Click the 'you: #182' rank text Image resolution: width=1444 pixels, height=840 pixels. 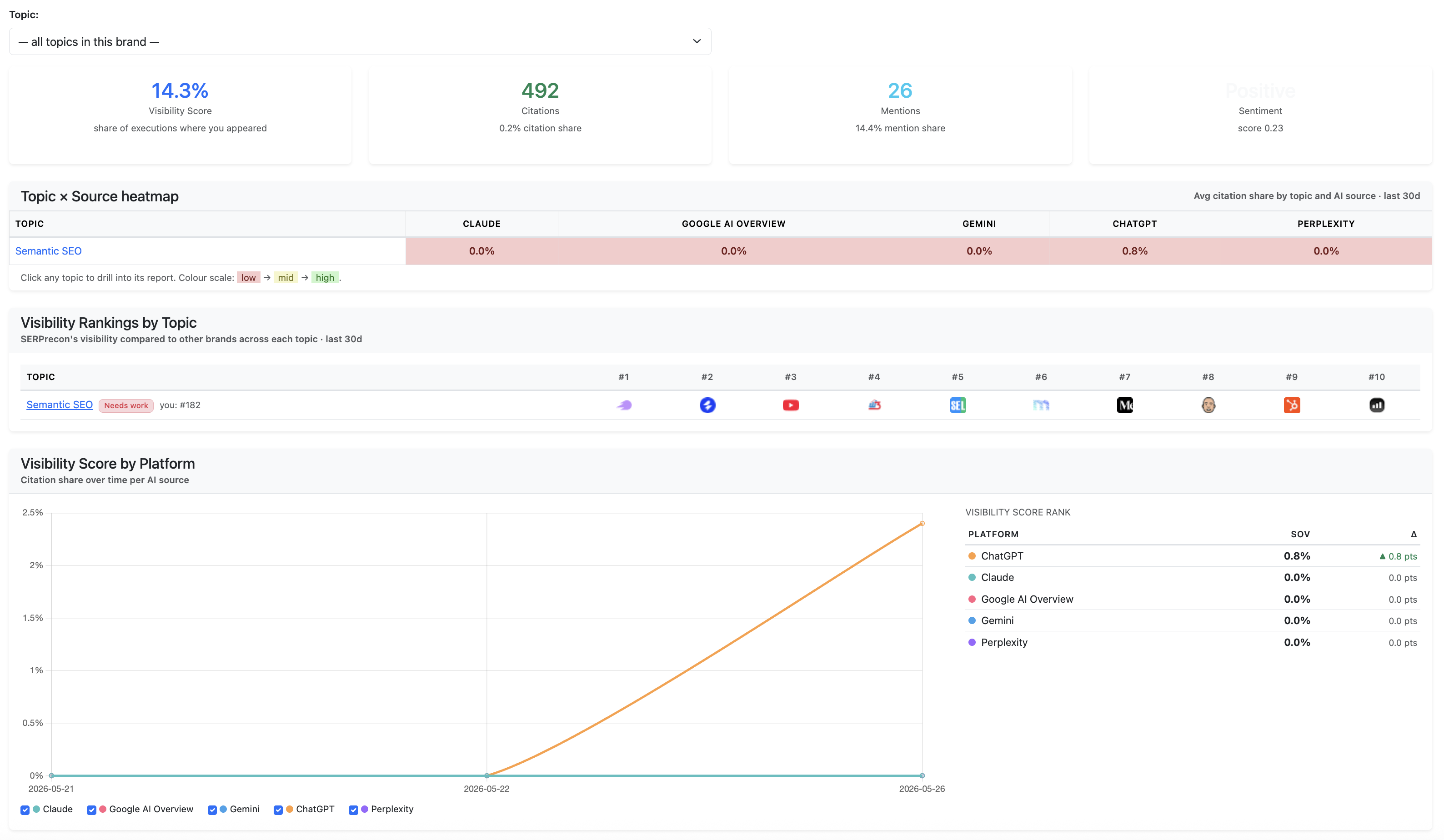180,405
